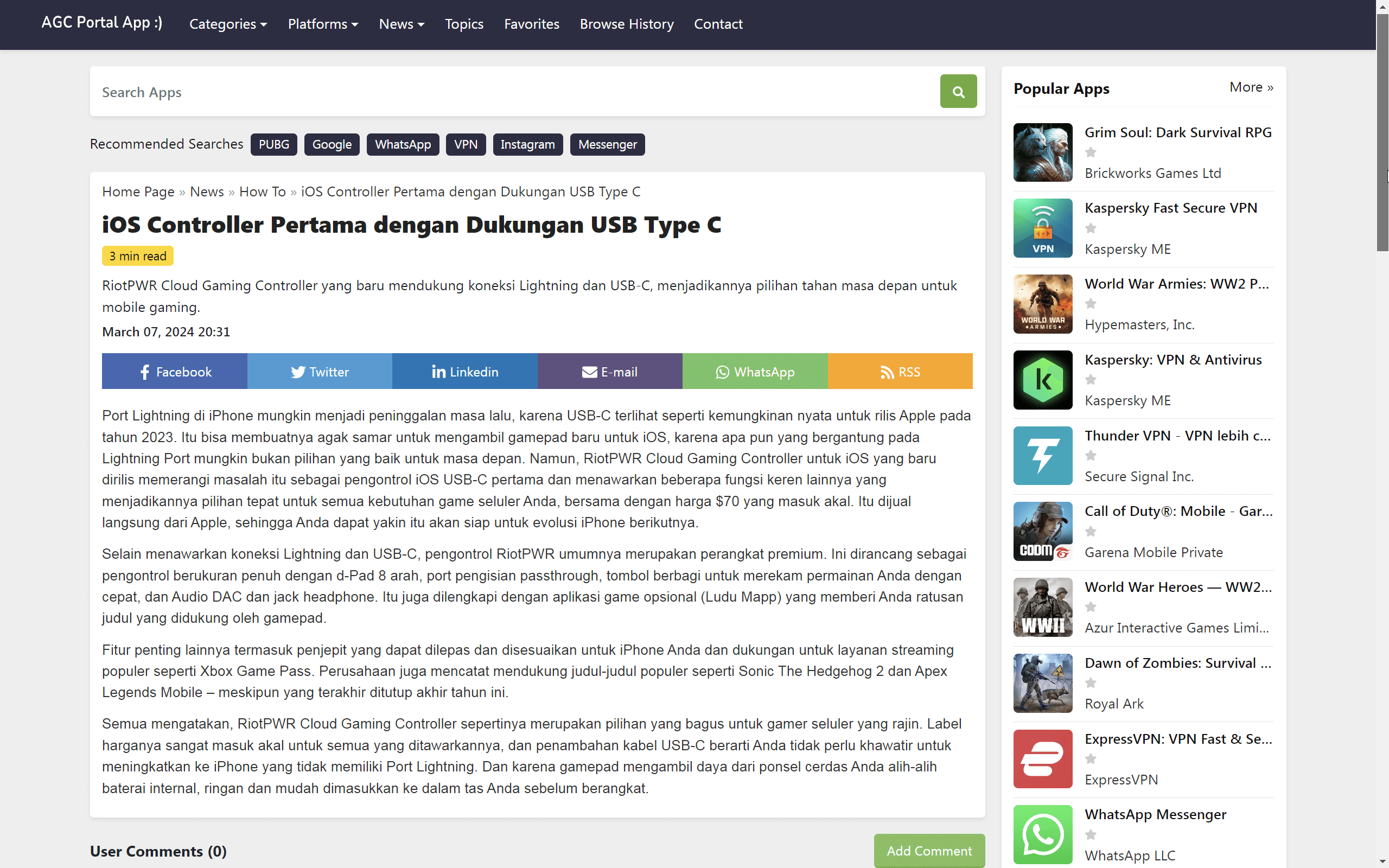Click the page vertical scrollbar thumb

pyautogui.click(x=1382, y=132)
